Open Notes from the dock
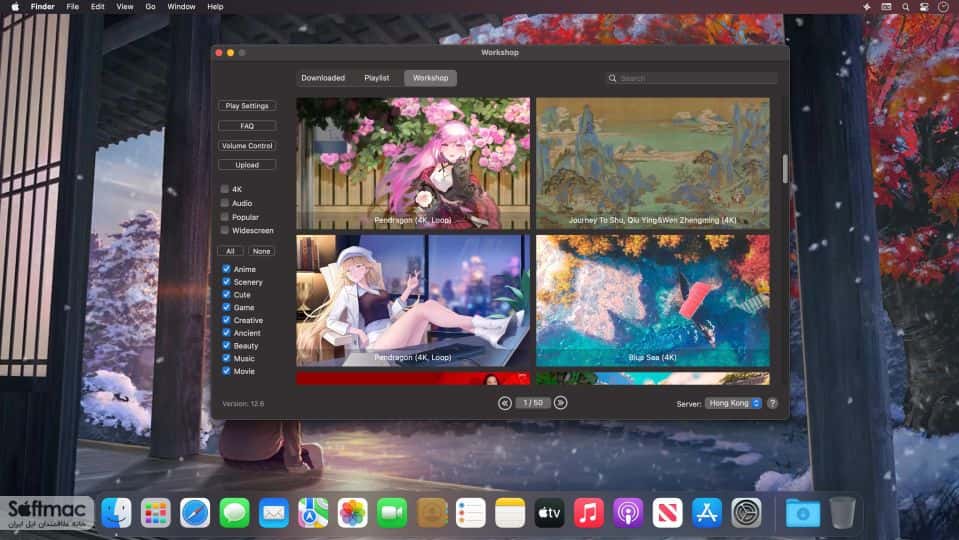The width and height of the screenshot is (959, 540). 510,512
